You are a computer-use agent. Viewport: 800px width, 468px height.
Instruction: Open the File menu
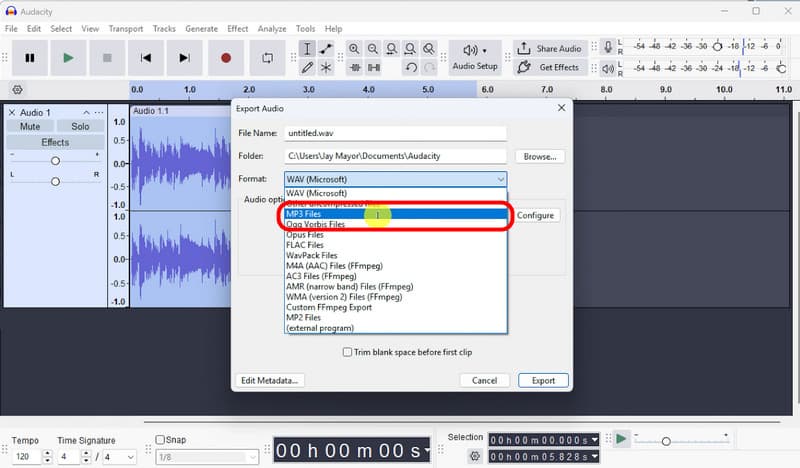11,29
